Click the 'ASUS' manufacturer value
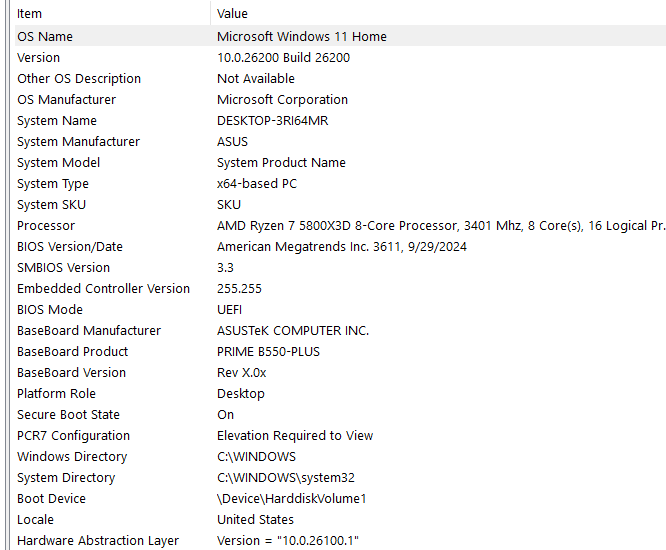The width and height of the screenshot is (666, 550). coord(232,142)
